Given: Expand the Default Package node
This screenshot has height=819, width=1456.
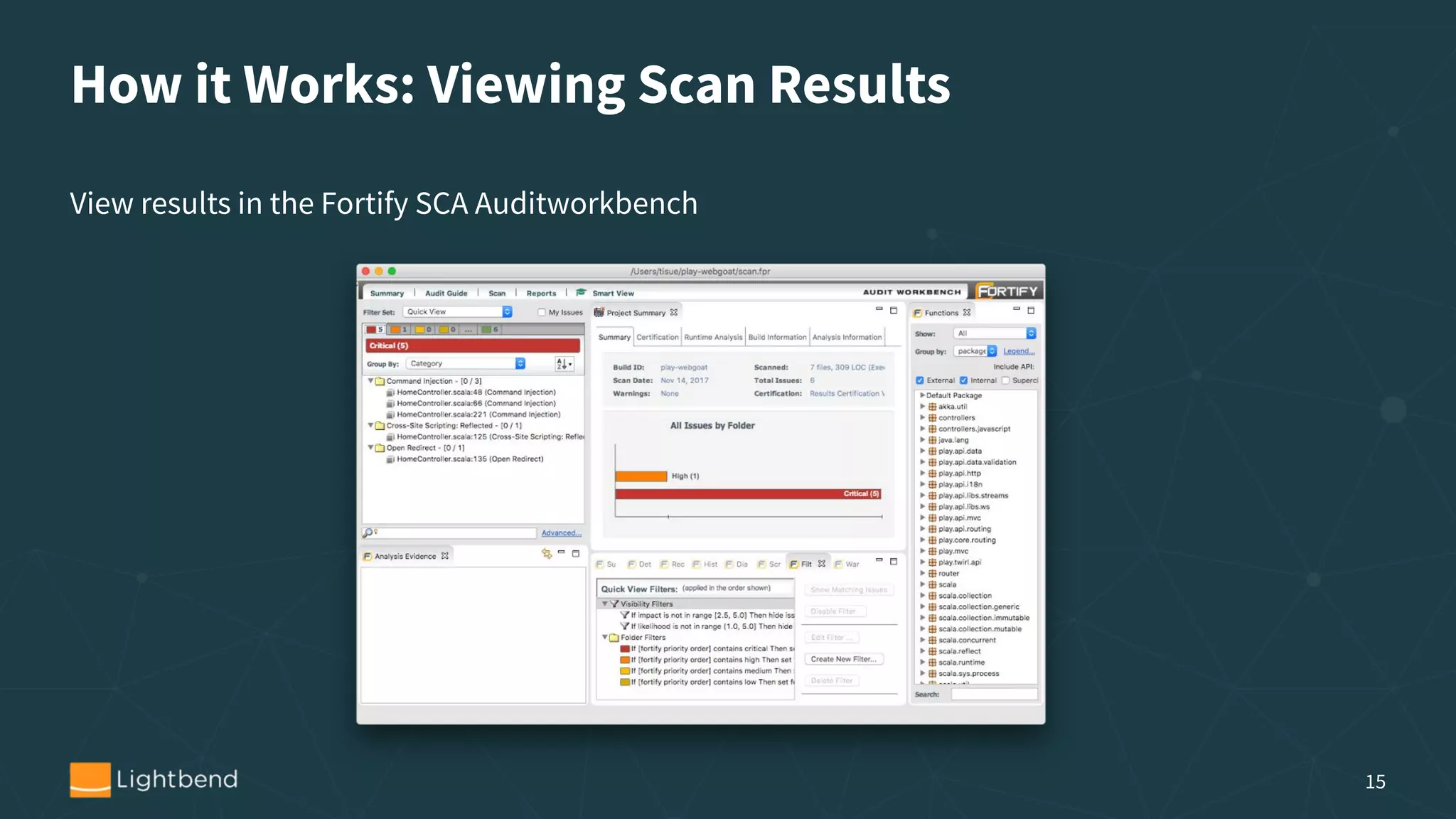Looking at the screenshot, I should click(x=922, y=395).
